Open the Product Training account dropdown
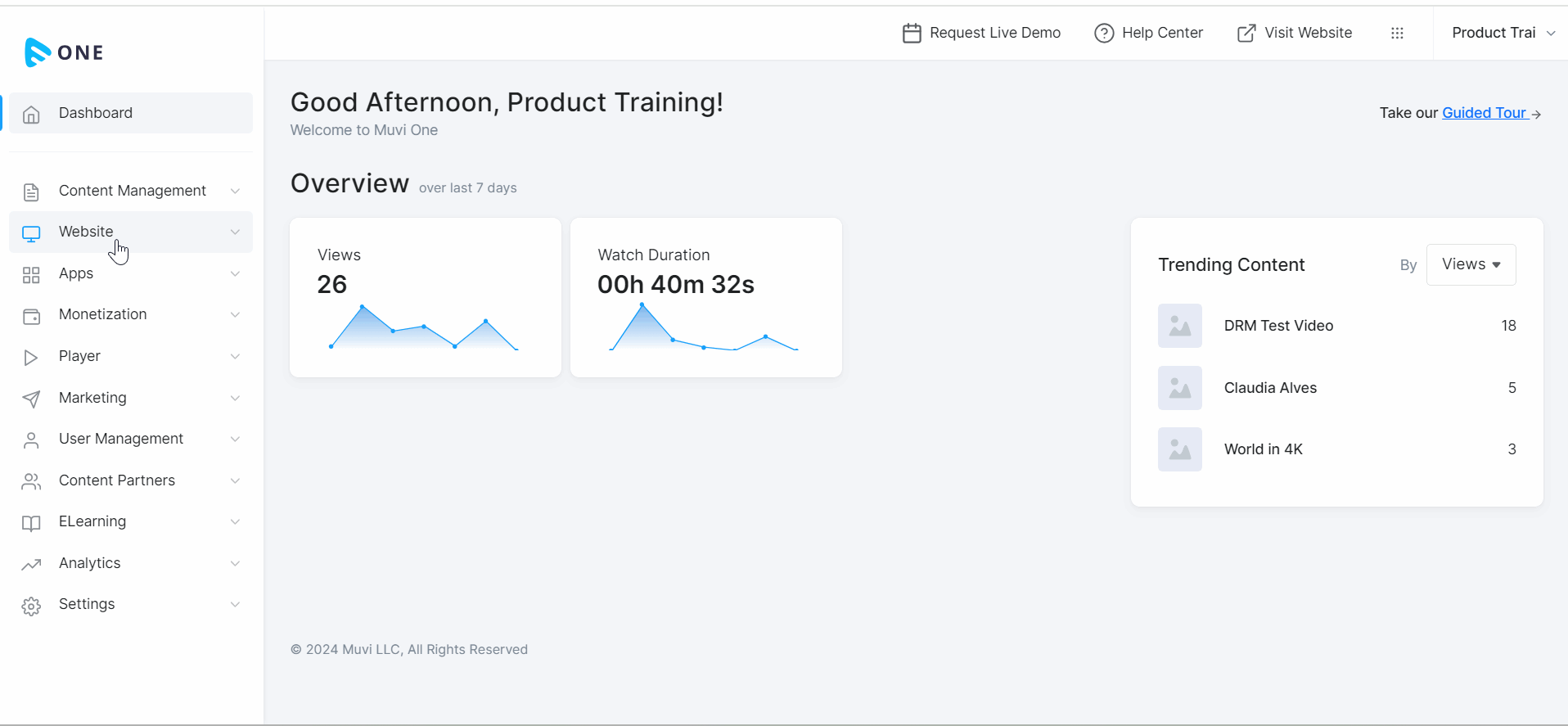1568x726 pixels. point(1503,33)
